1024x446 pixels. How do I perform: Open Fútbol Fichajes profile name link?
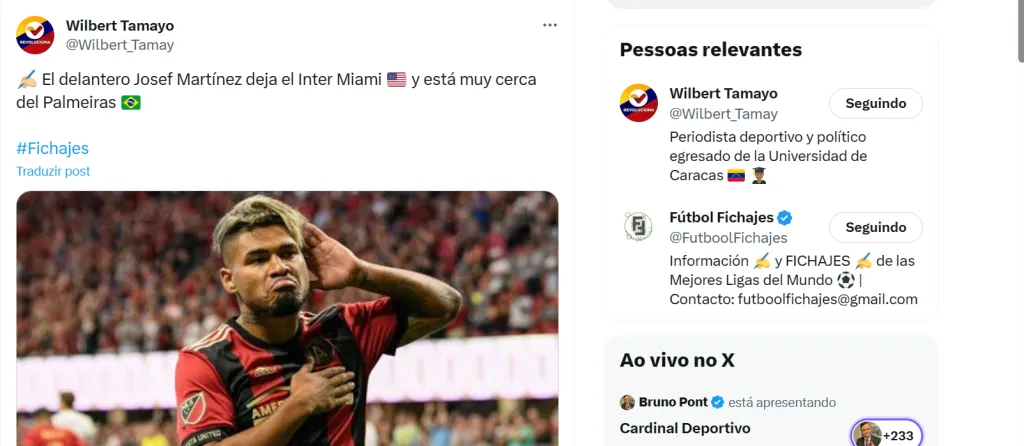721,218
